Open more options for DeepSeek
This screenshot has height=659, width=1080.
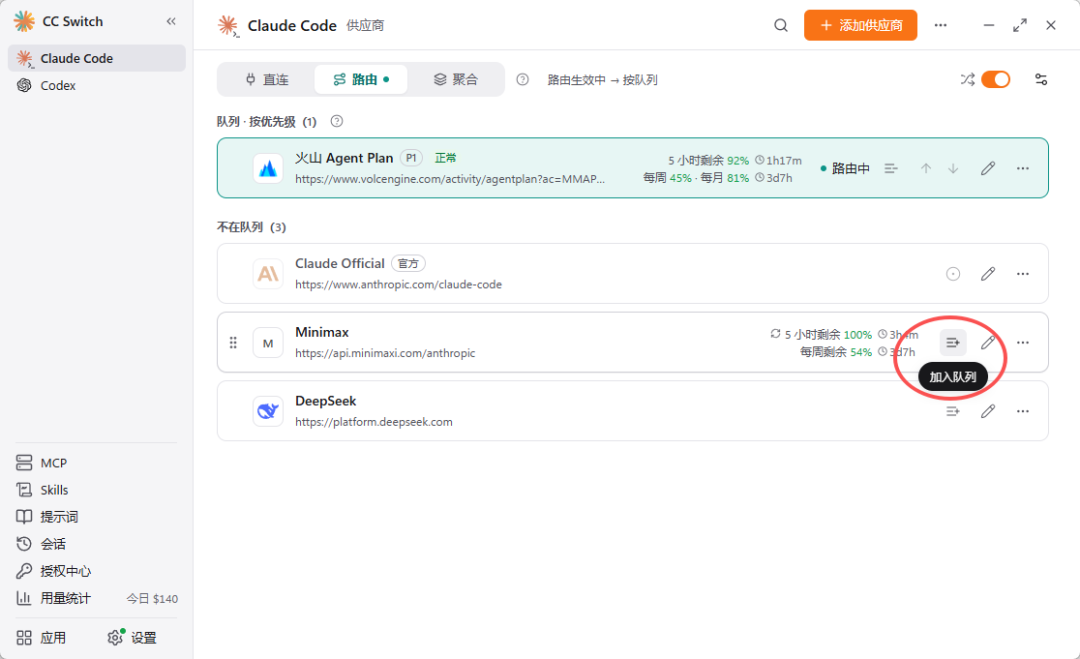point(1023,411)
